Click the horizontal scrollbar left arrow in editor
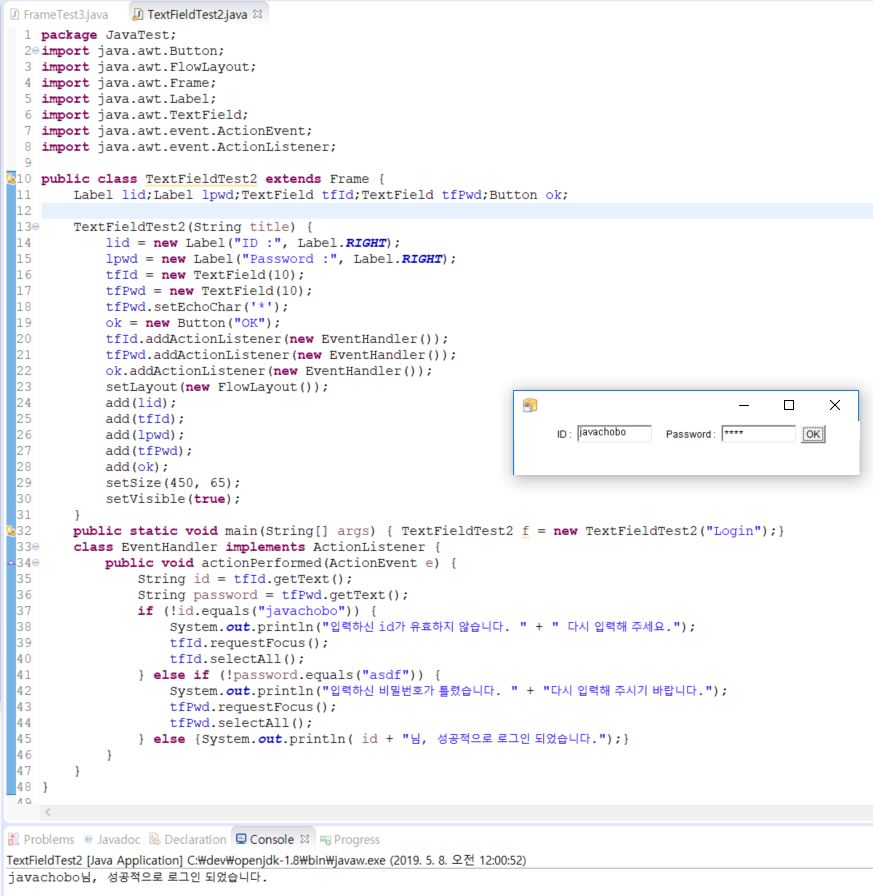The height and width of the screenshot is (896, 873). [48, 812]
